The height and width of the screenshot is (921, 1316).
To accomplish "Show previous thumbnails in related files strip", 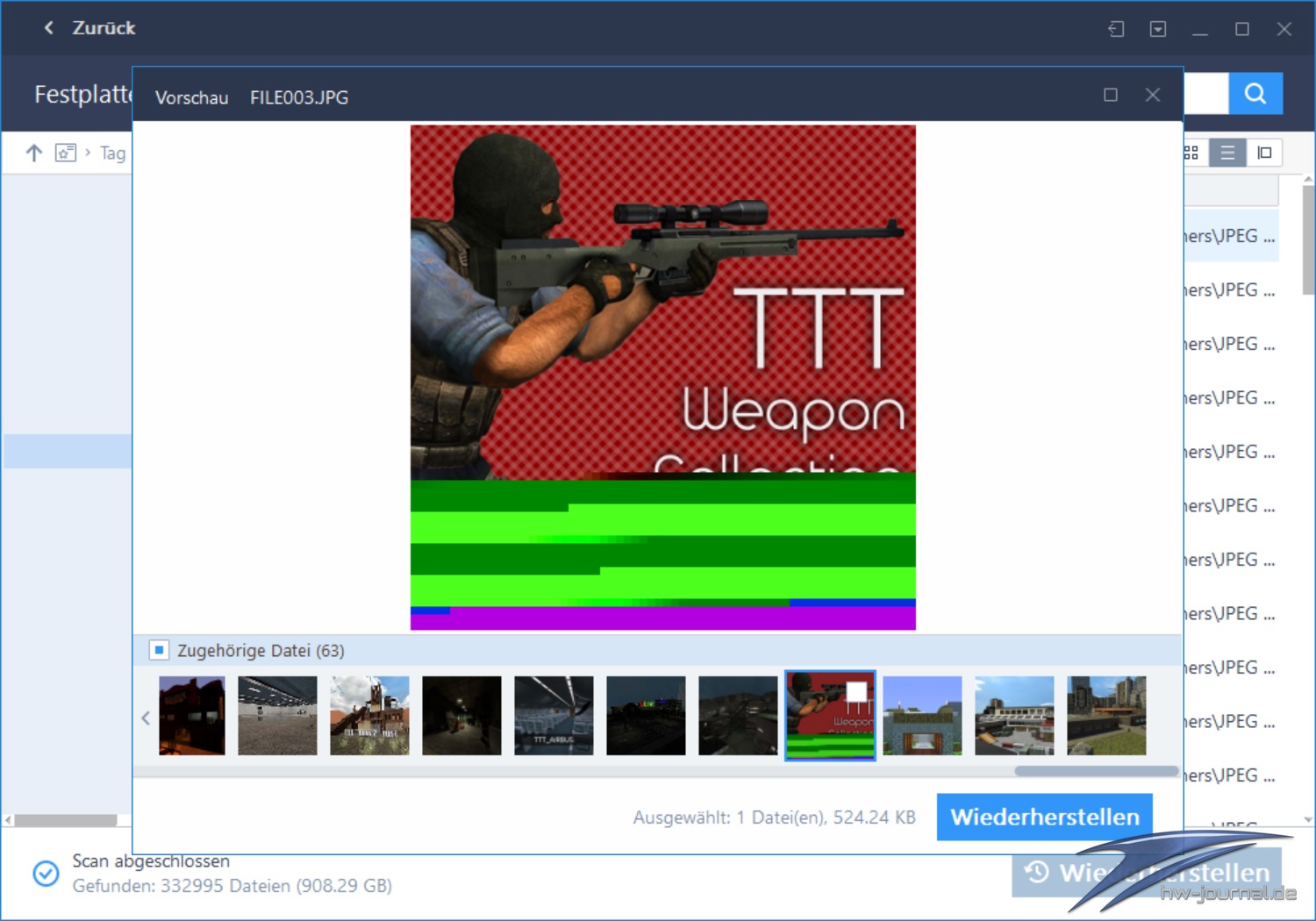I will [x=146, y=718].
